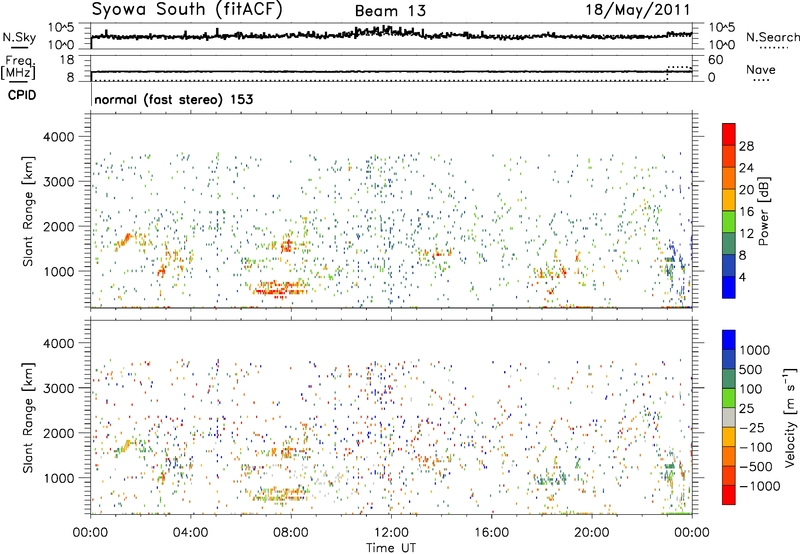The width and height of the screenshot is (800, 554).
Task: Click the '1000' velocity colorbar tick value
Action: click(755, 350)
